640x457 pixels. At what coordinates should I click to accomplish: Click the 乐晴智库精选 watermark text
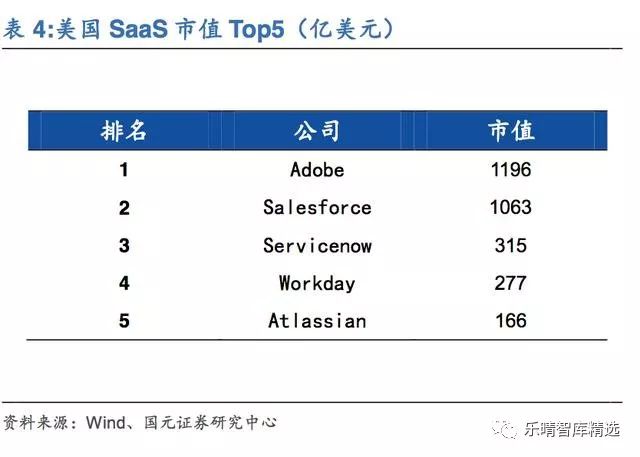[572, 429]
